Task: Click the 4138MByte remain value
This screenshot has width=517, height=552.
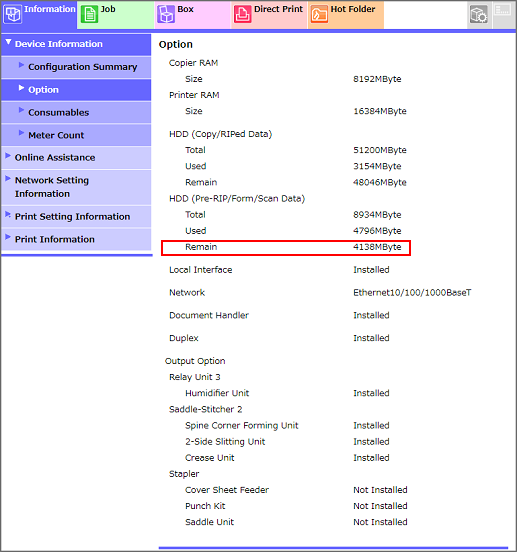Action: [x=377, y=247]
